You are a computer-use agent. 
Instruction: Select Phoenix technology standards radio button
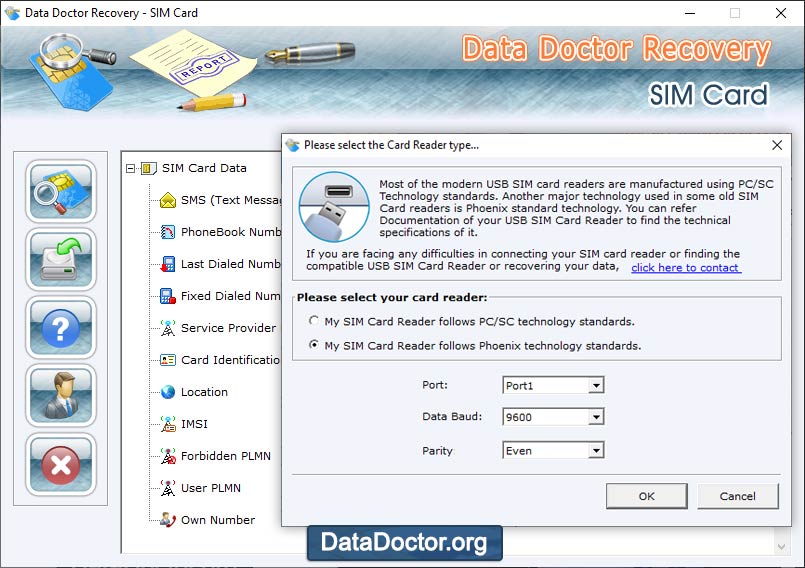(313, 345)
